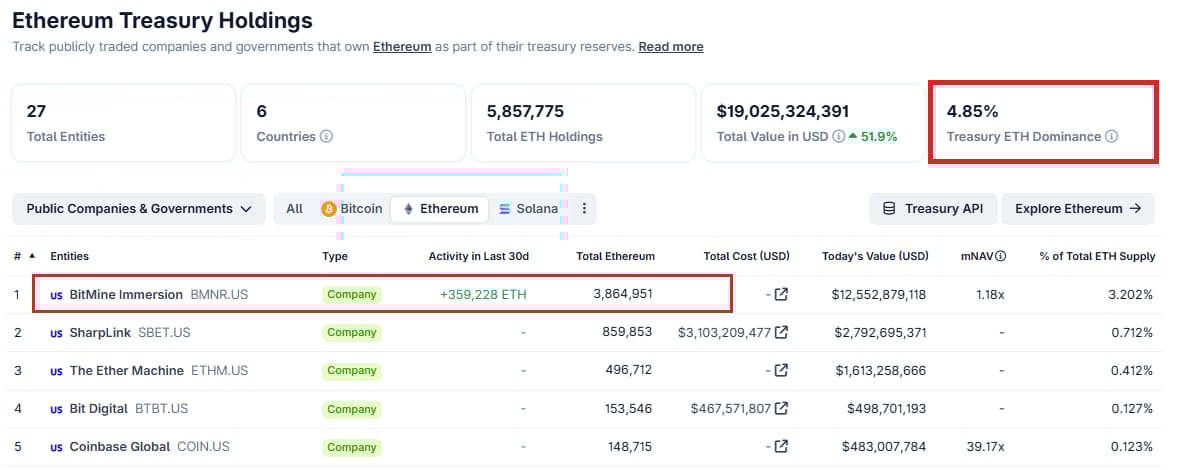Open Bit Digital total cost external link icon
The image size is (1178, 470).
pyautogui.click(x=781, y=408)
